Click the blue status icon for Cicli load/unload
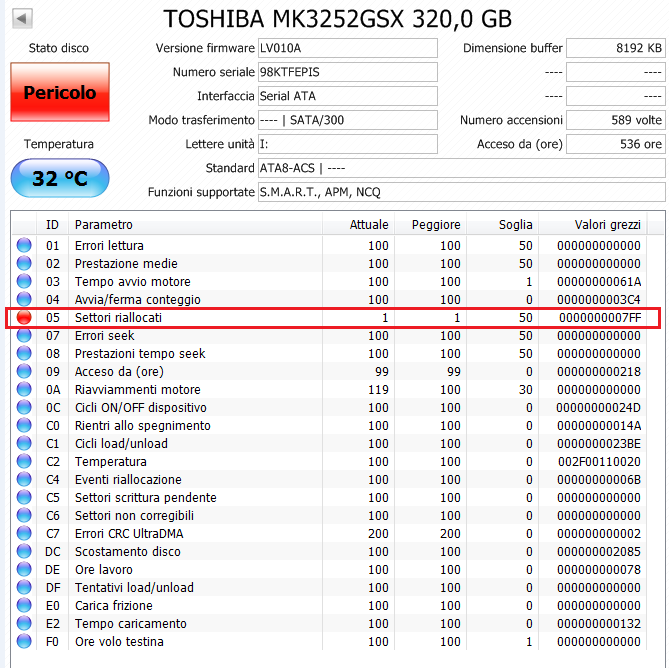This screenshot has width=672, height=668. [24, 443]
